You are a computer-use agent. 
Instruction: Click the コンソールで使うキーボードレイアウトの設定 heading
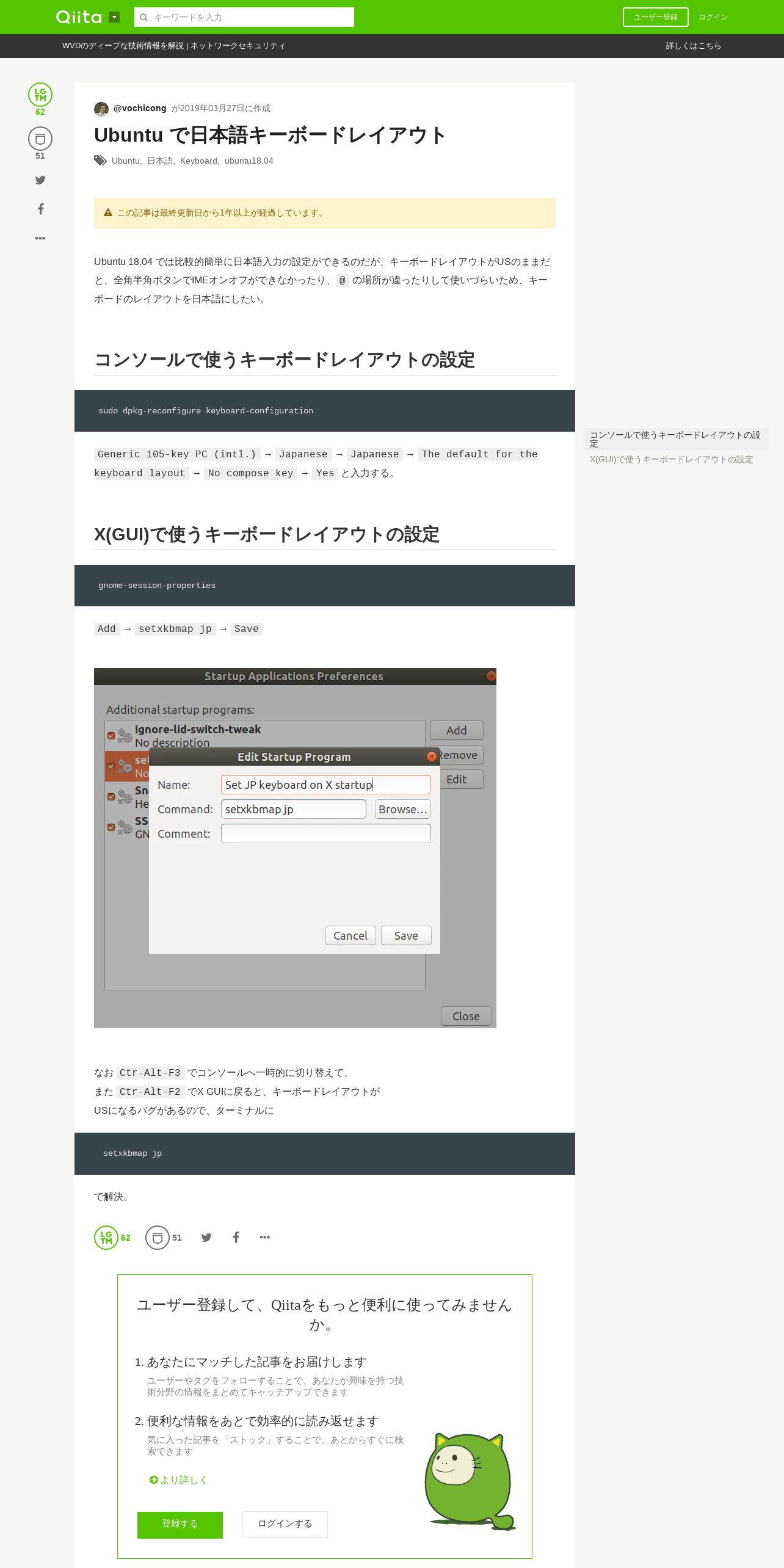pos(285,360)
